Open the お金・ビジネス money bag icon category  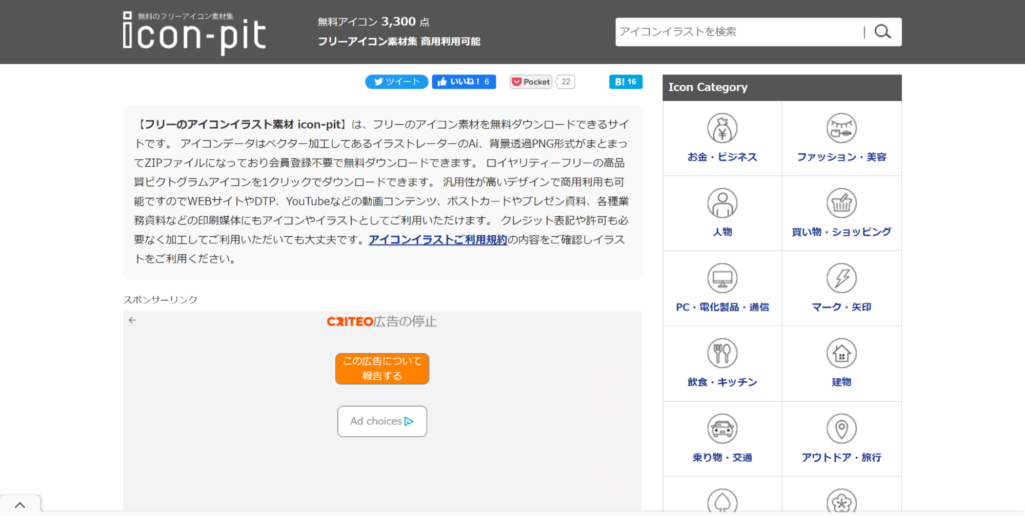coord(722,129)
